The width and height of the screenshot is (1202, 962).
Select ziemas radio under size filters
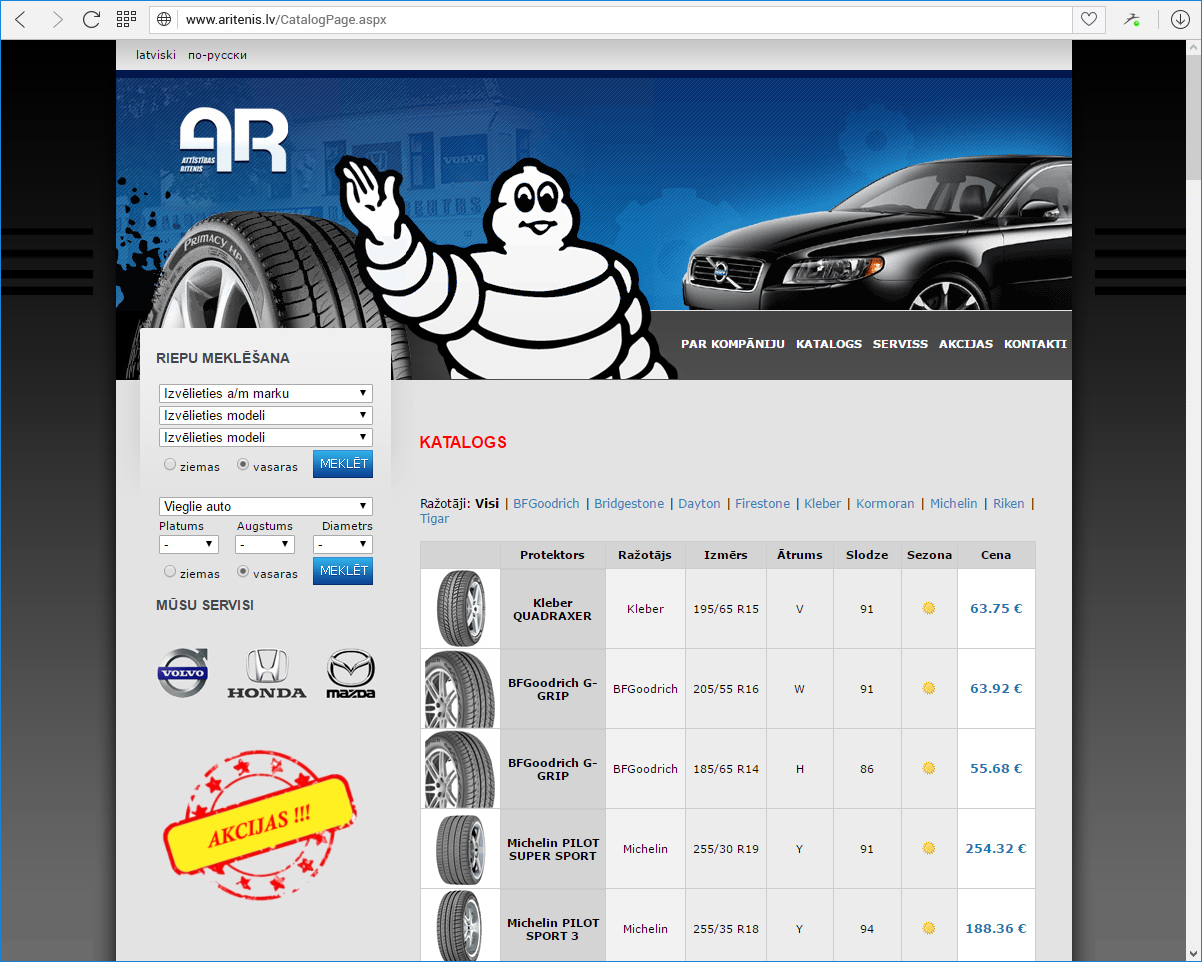click(x=170, y=572)
